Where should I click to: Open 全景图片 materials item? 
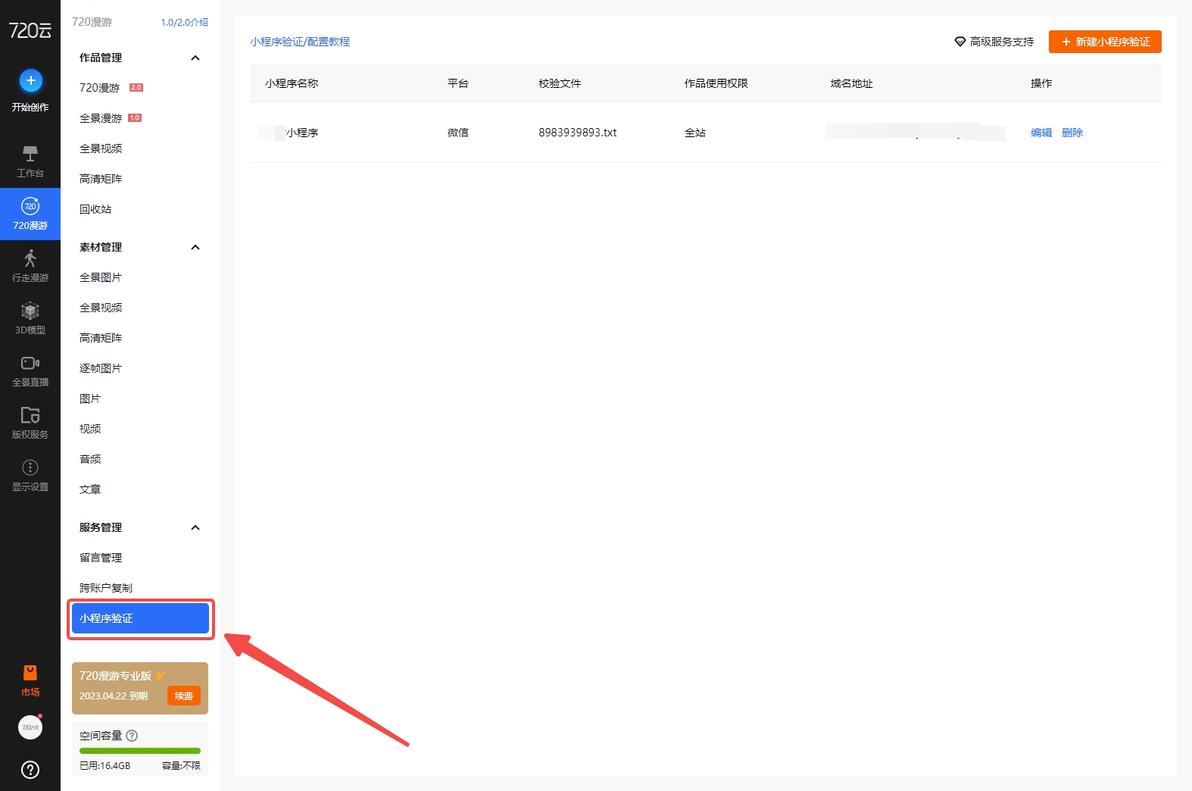click(100, 277)
